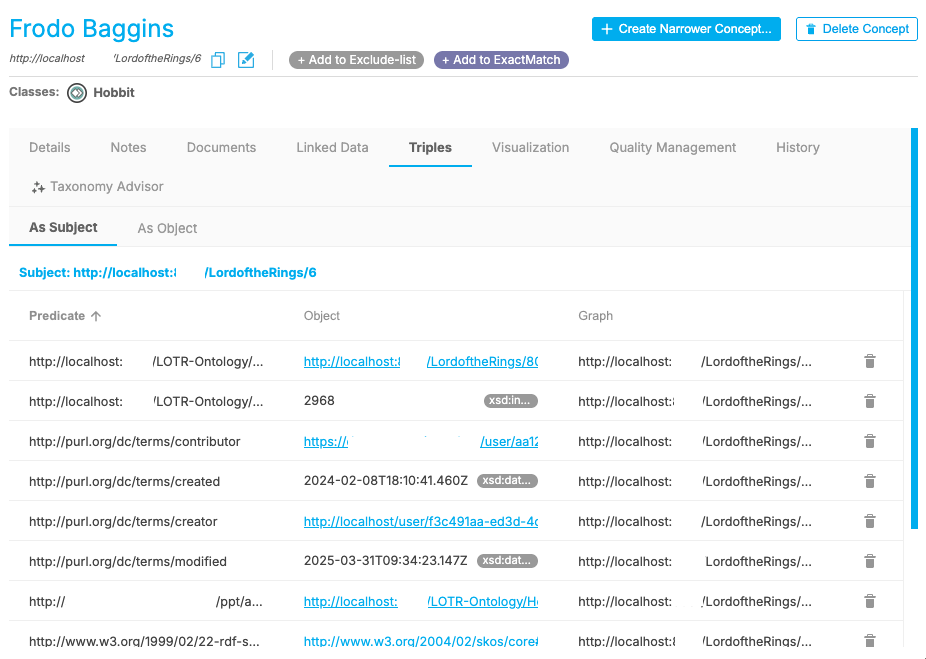Open the Linked Data tab

[332, 147]
